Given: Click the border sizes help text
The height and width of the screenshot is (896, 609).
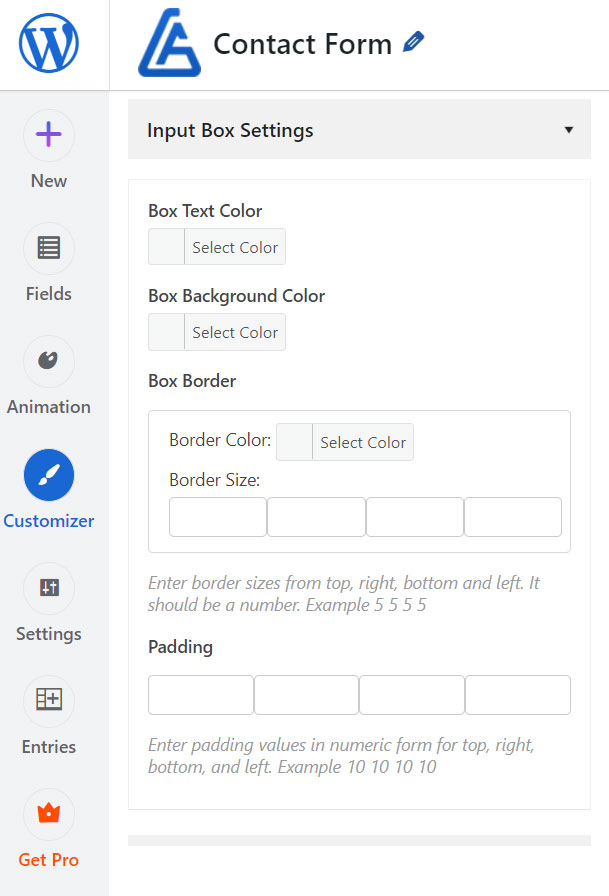Looking at the screenshot, I should pos(343,594).
